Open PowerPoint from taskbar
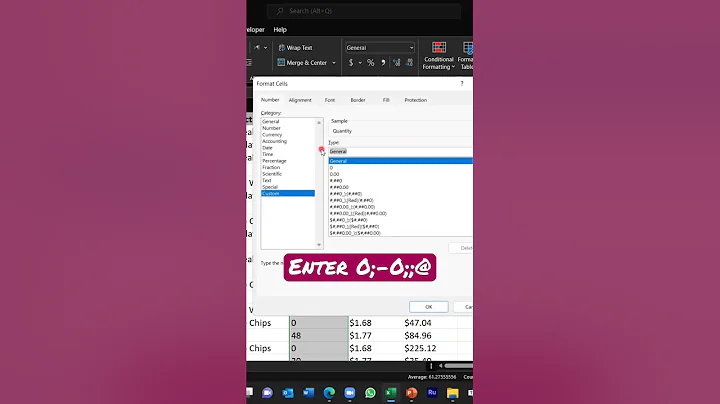This screenshot has width=720, height=404. (411, 393)
